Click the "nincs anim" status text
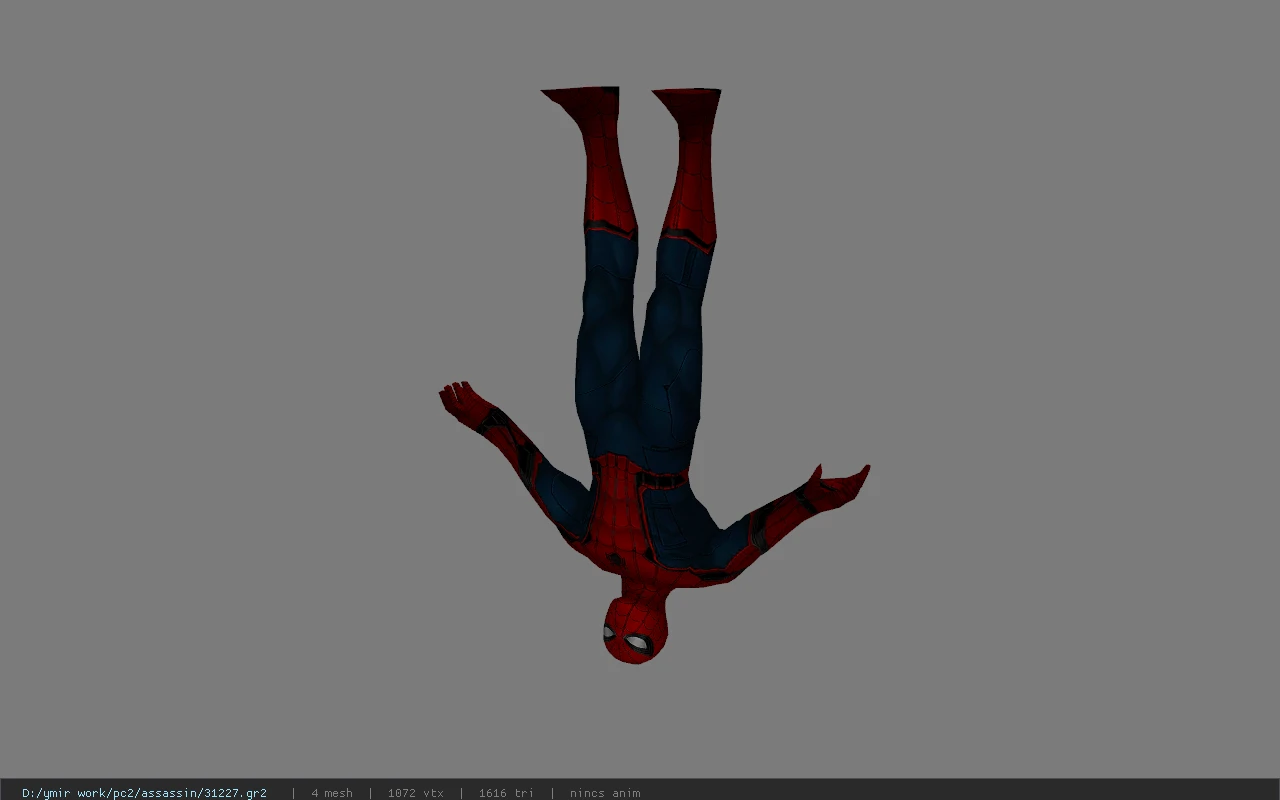 tap(605, 793)
